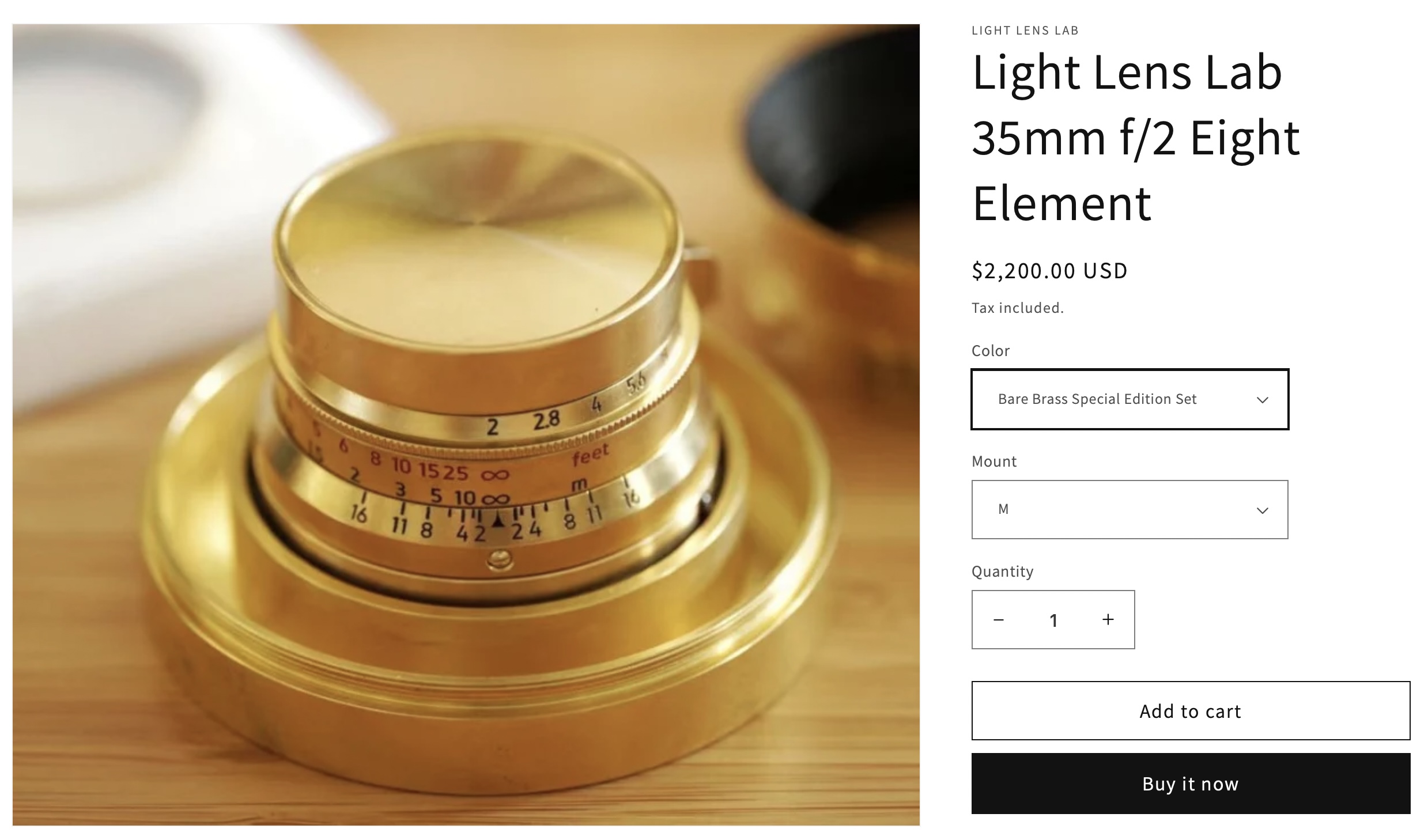Open the Bare Brass Special Edition Set dropdown
The image size is (1428, 840).
pyautogui.click(x=1129, y=399)
